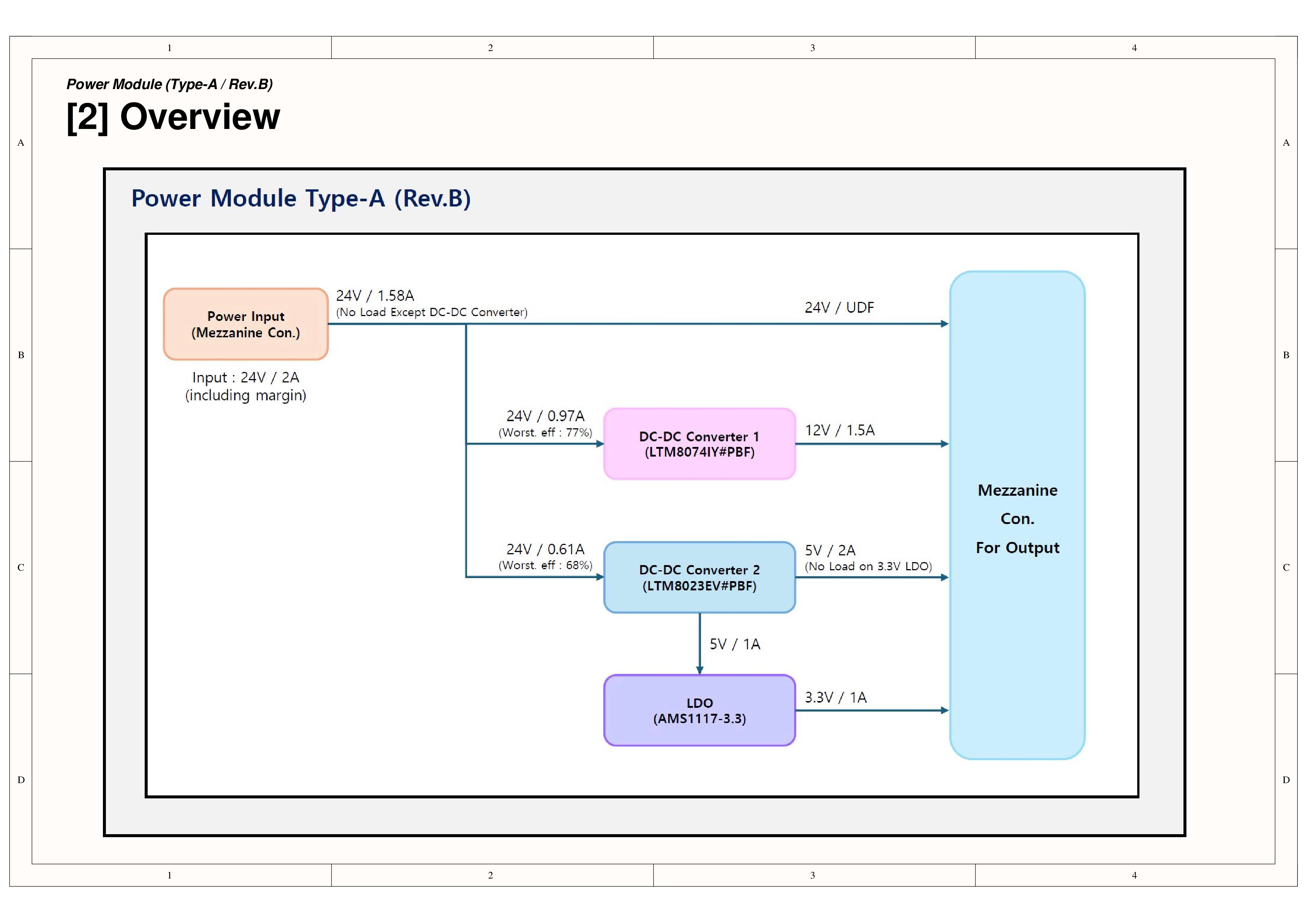Select the '(No Load on 3.3V LDO)' note

(868, 567)
